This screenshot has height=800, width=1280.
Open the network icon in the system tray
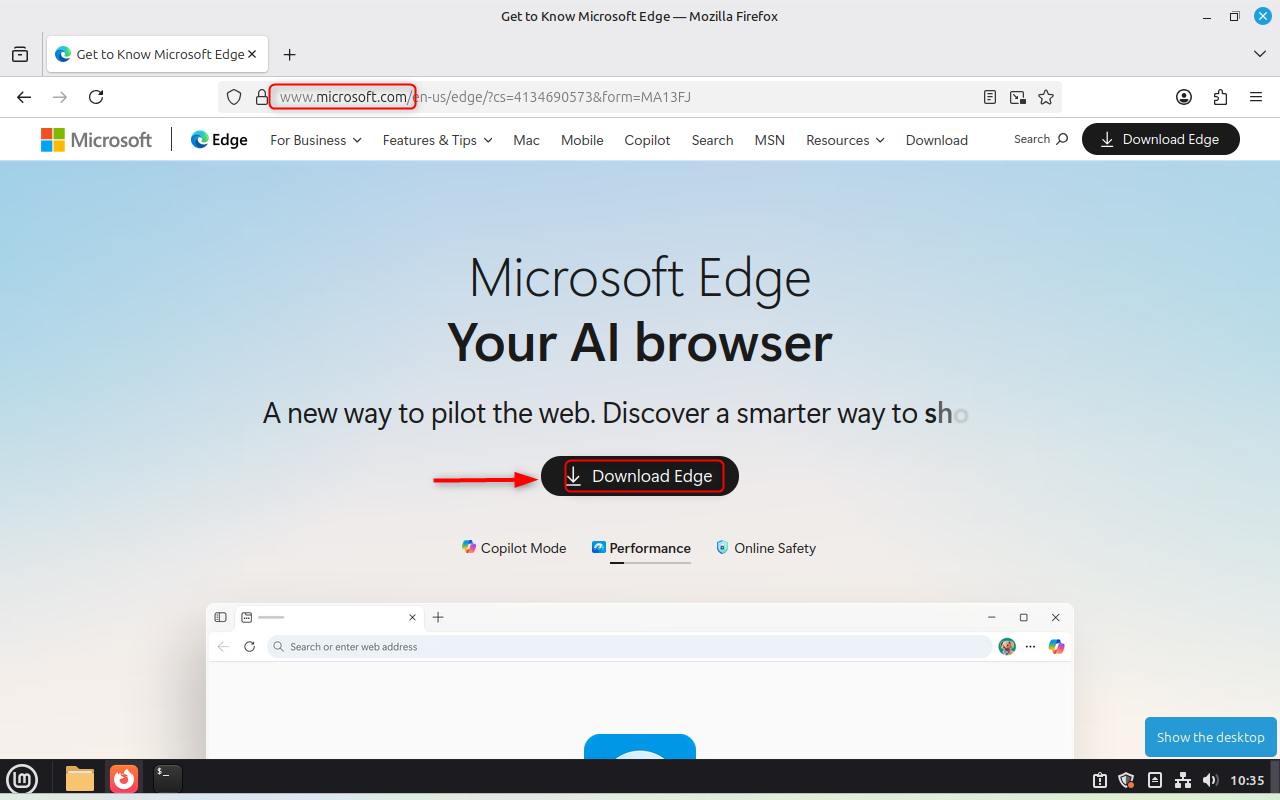(x=1183, y=780)
